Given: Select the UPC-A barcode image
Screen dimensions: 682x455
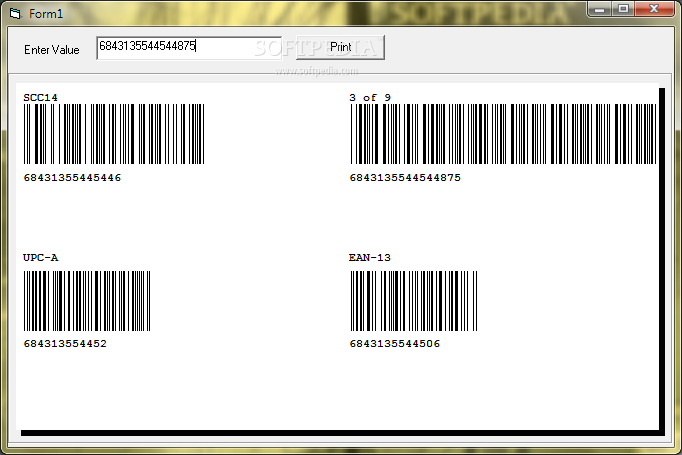Looking at the screenshot, I should pos(87,301).
